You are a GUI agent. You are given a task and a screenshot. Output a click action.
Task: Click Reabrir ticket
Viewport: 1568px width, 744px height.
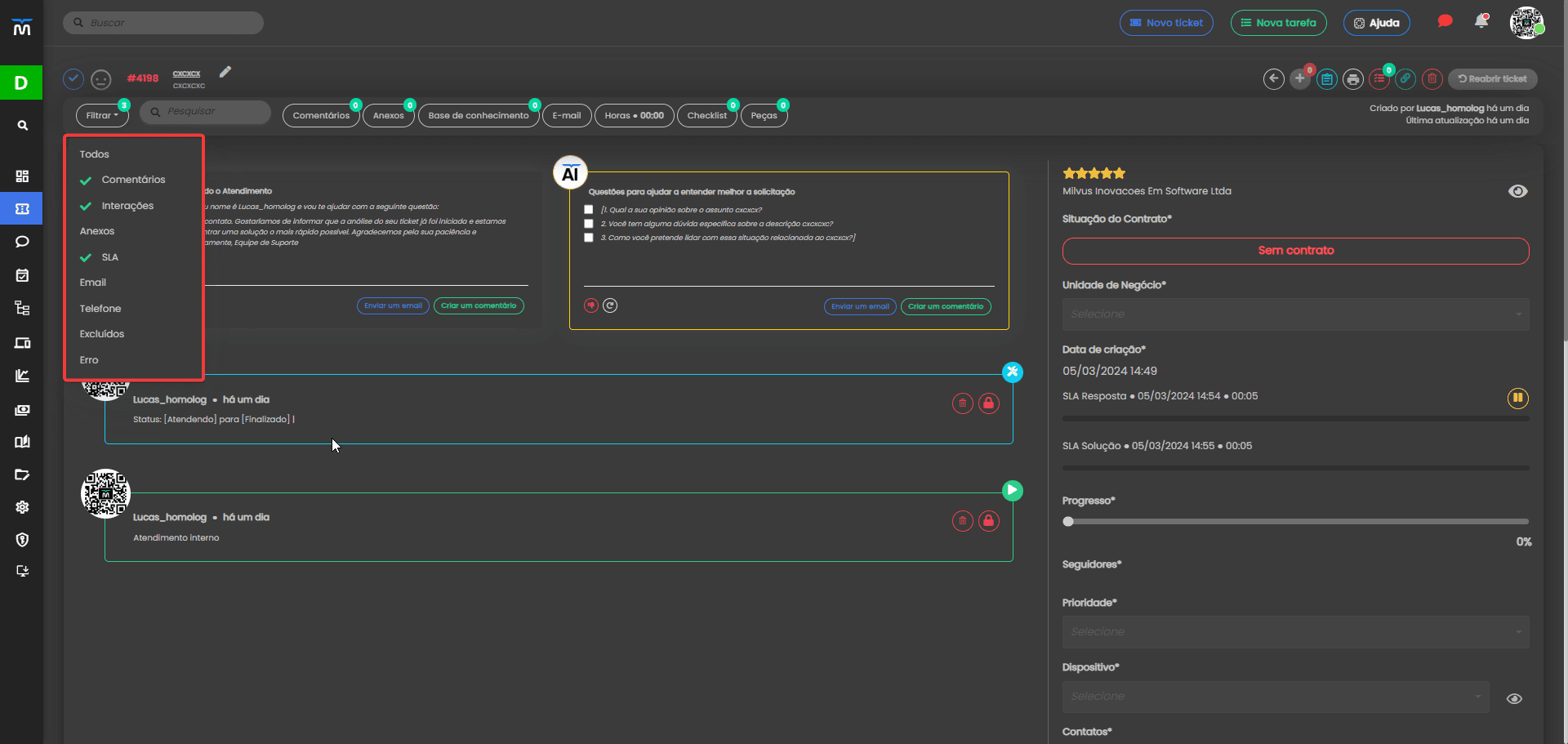click(x=1493, y=79)
